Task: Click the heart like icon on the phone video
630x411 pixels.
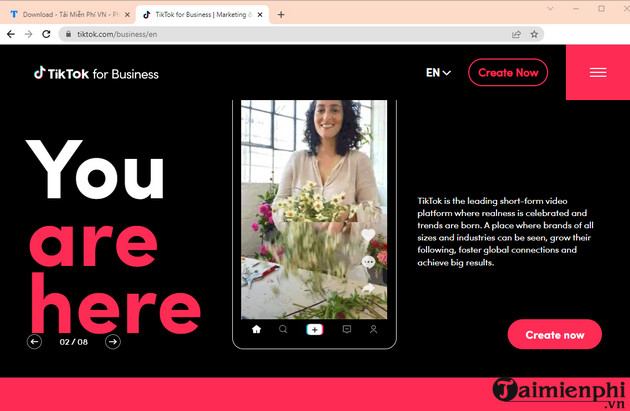Action: pos(368,235)
